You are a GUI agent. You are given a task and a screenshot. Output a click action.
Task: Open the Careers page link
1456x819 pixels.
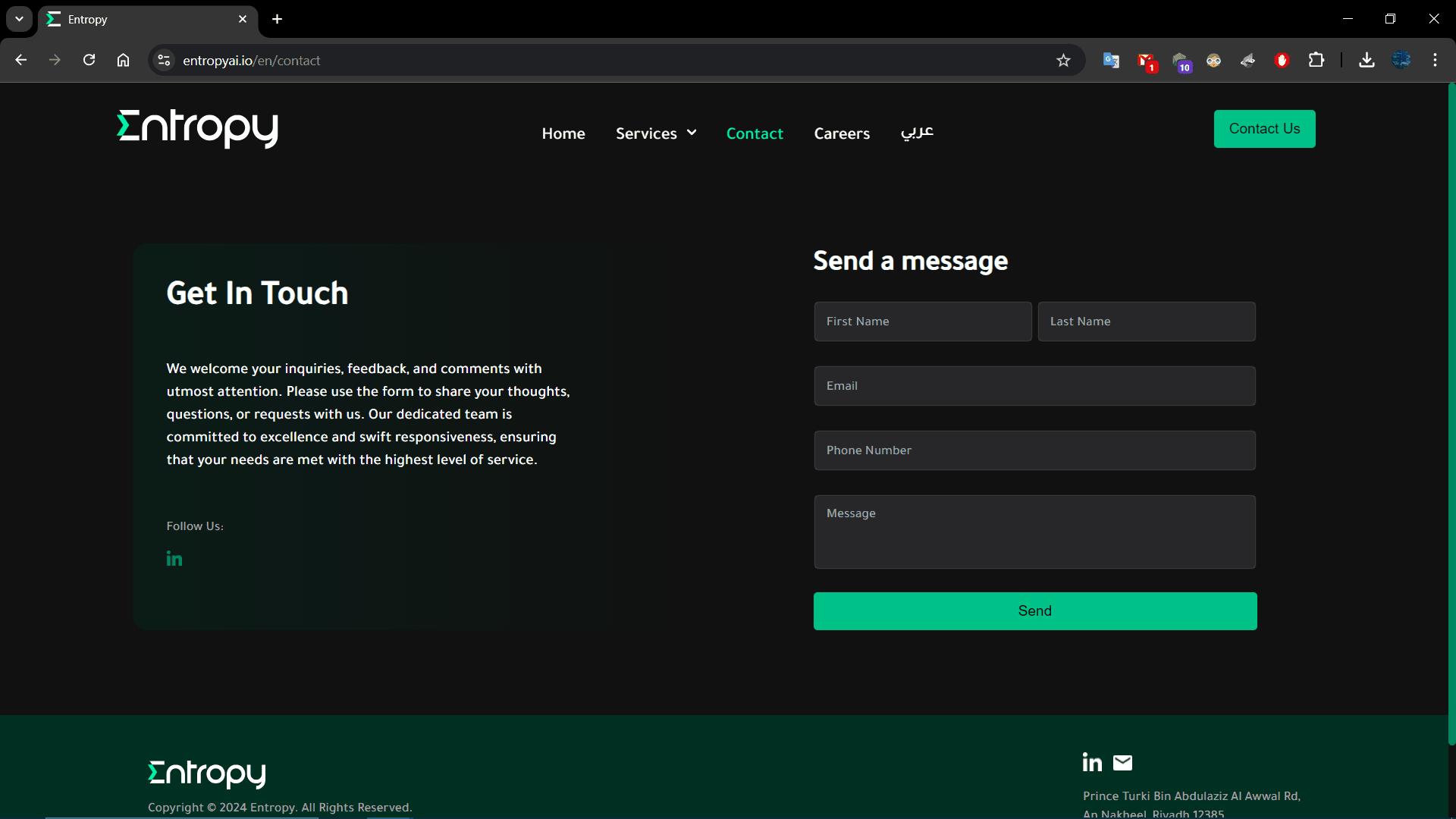(842, 133)
